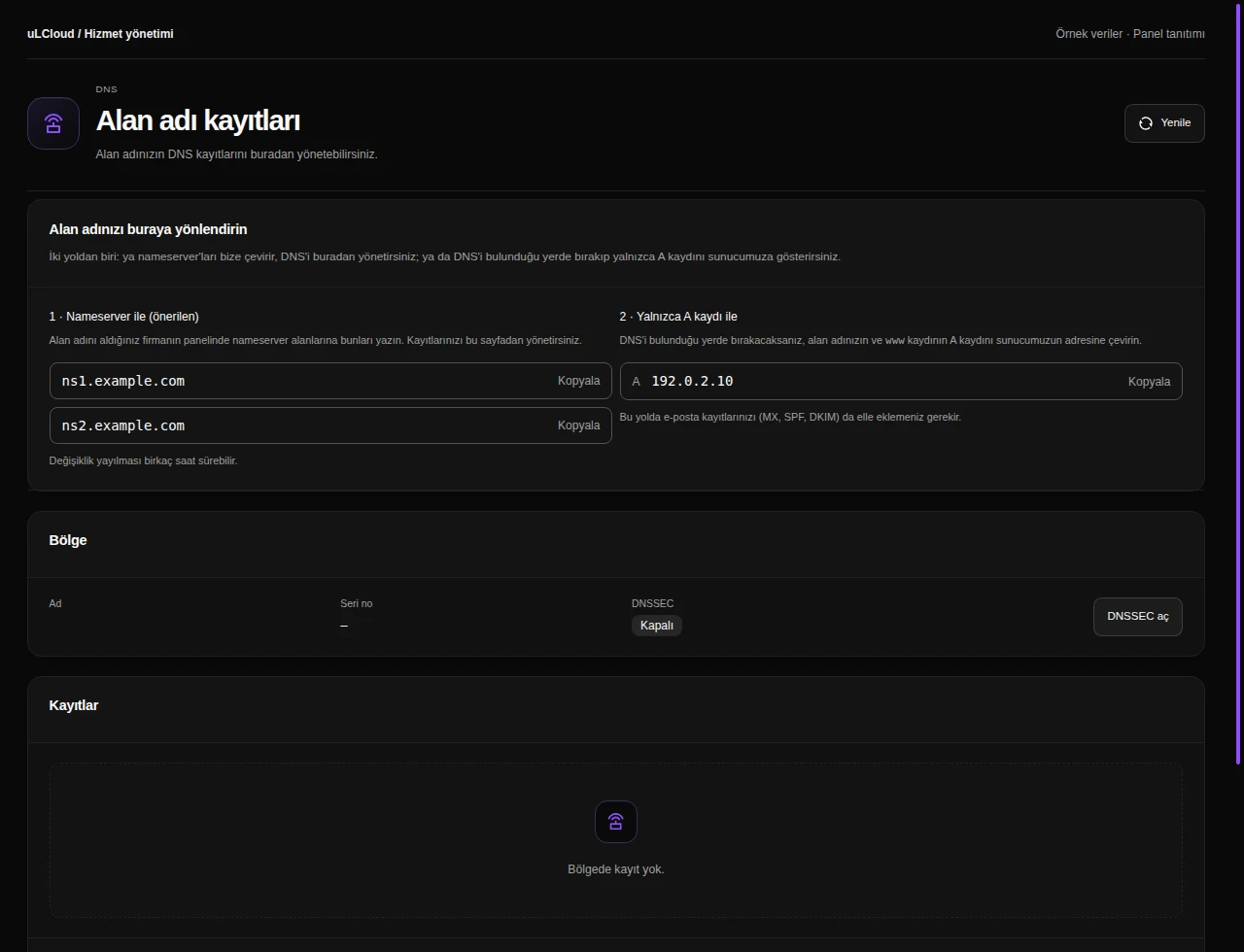Click the 'Bölgede kayıt yok.' empty message
1244x952 pixels.
616,869
